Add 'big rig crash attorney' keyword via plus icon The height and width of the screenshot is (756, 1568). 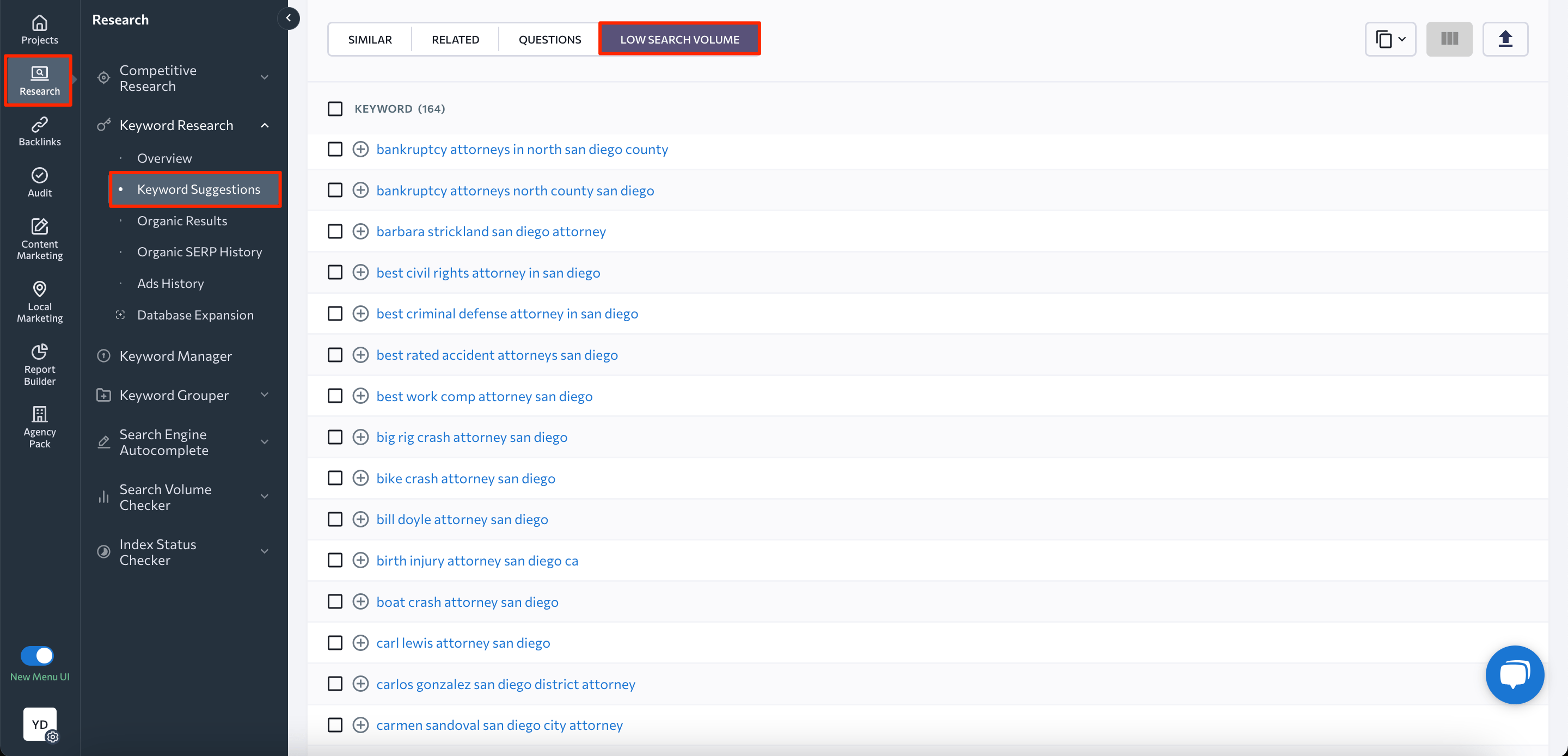(x=360, y=437)
